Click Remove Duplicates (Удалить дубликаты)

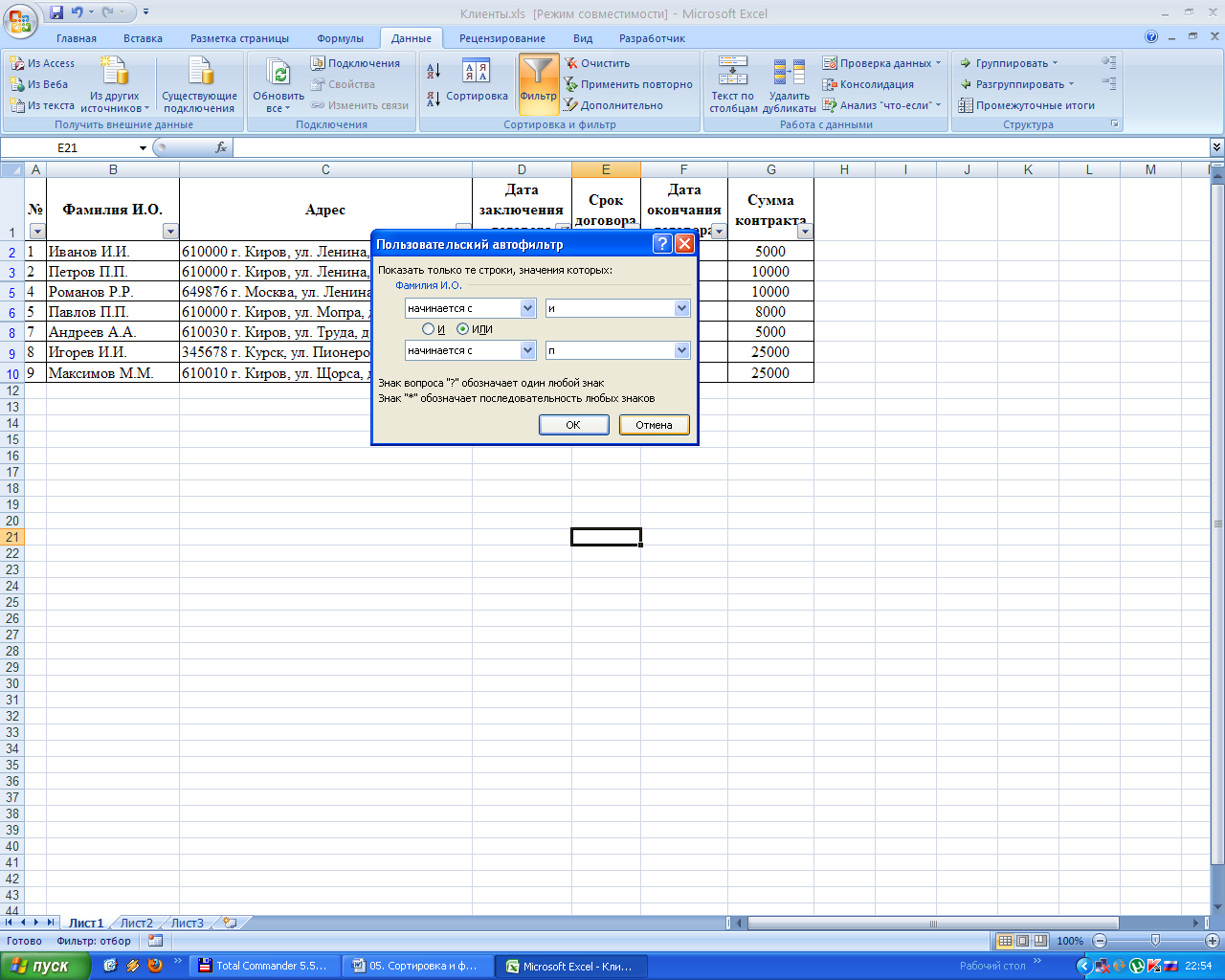[x=790, y=85]
